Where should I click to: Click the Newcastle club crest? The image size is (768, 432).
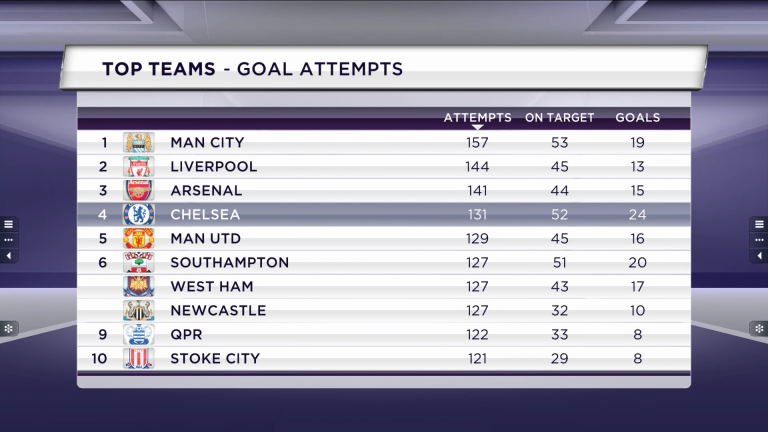coord(139,311)
